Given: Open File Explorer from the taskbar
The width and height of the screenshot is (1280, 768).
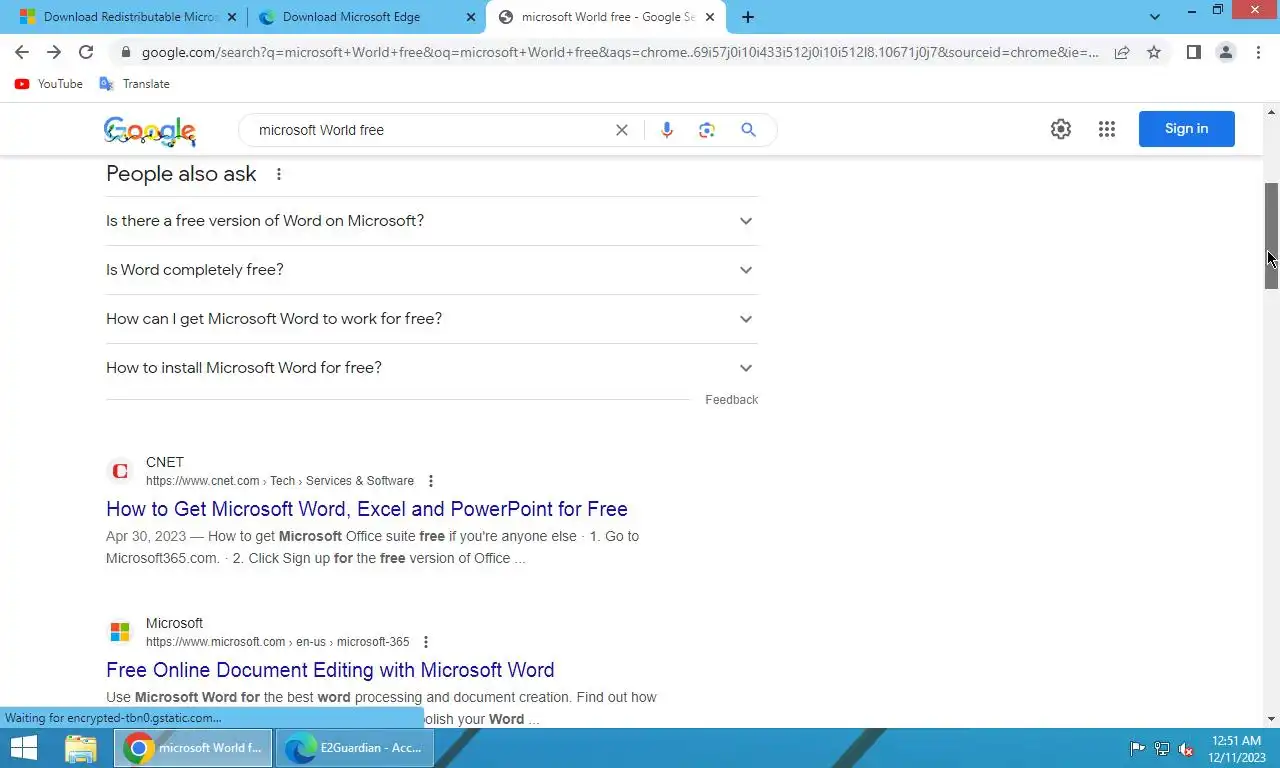Looking at the screenshot, I should tap(81, 748).
